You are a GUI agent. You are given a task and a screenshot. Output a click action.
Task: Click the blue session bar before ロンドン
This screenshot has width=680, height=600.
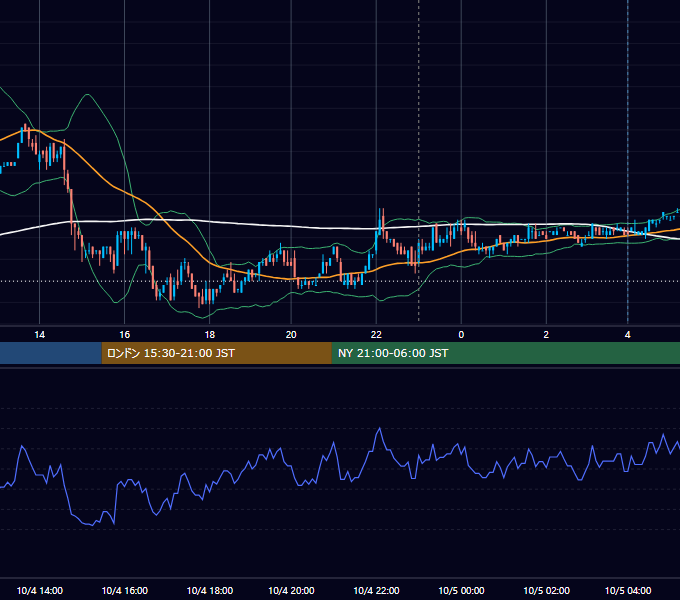(51, 353)
